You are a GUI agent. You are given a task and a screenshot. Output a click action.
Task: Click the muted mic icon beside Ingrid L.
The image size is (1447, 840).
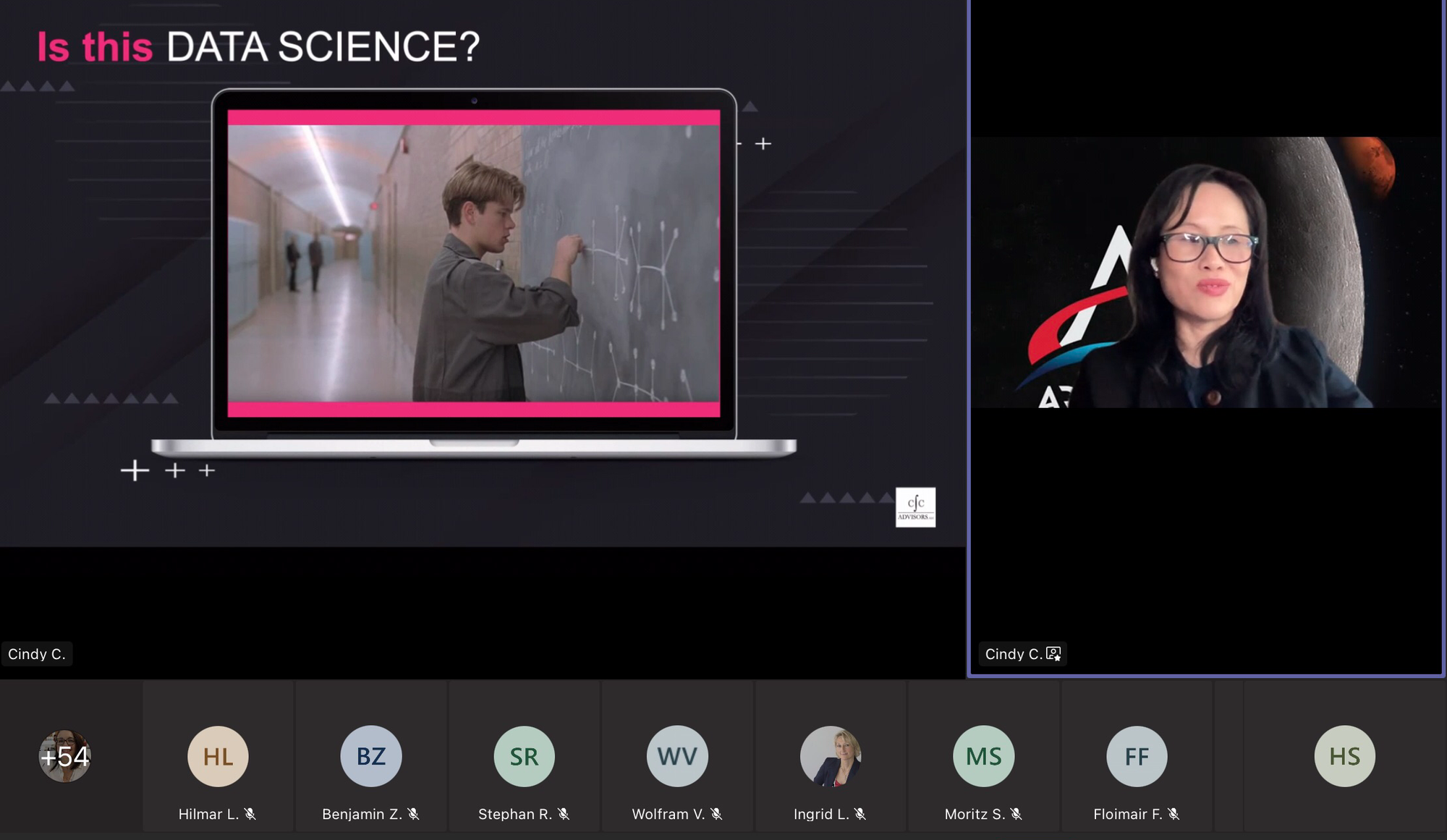860,814
